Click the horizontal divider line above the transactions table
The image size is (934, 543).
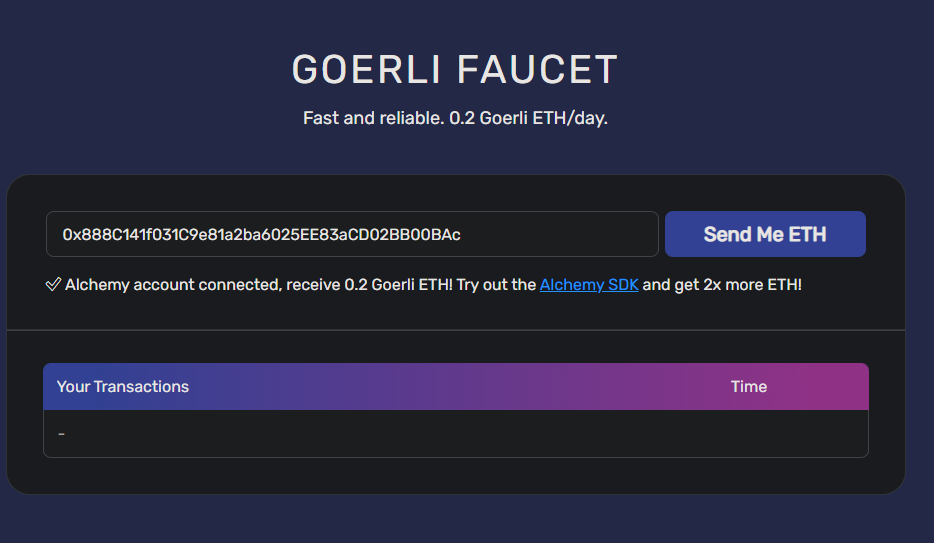456,330
